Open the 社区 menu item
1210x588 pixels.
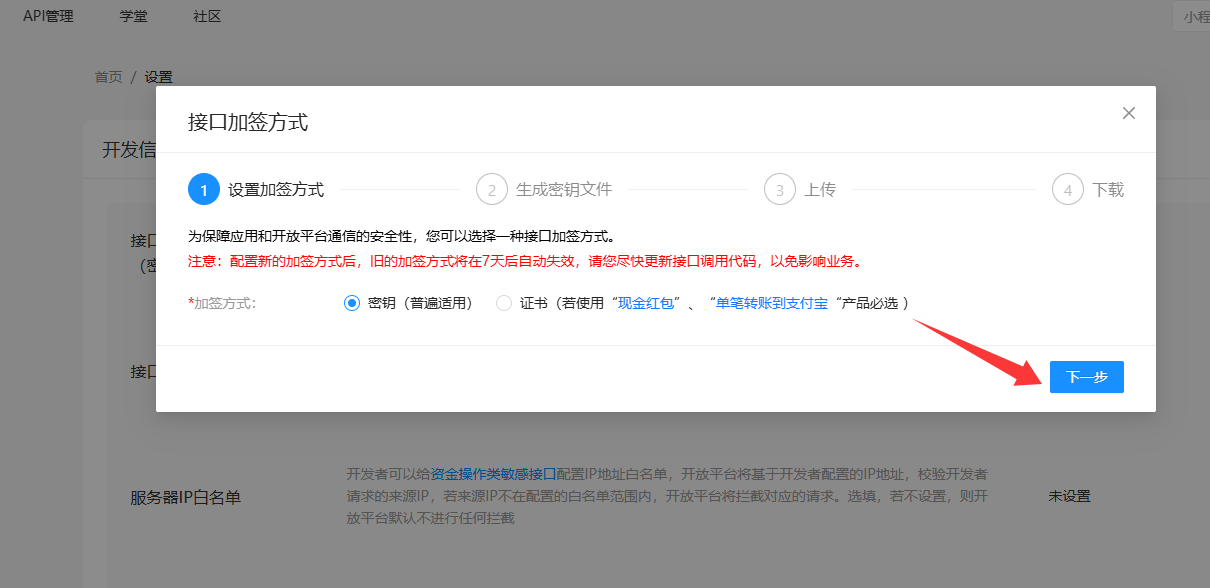pyautogui.click(x=206, y=16)
